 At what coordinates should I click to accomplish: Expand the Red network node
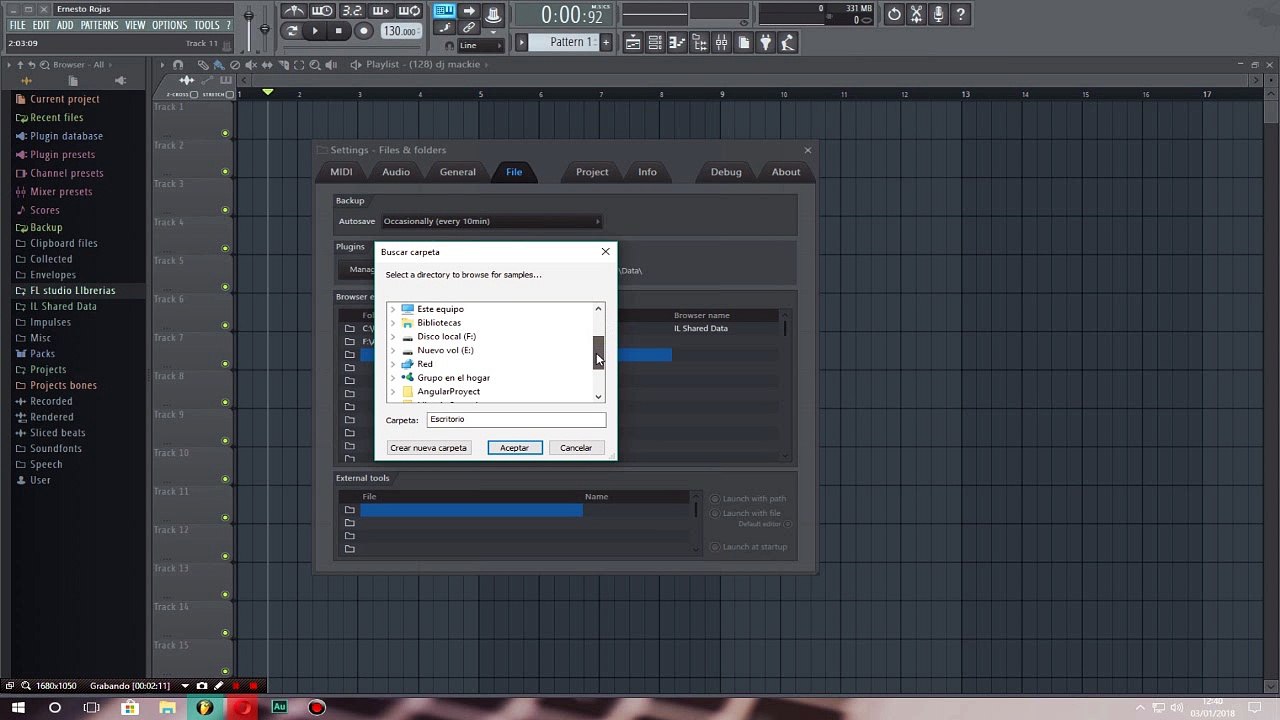click(x=393, y=364)
